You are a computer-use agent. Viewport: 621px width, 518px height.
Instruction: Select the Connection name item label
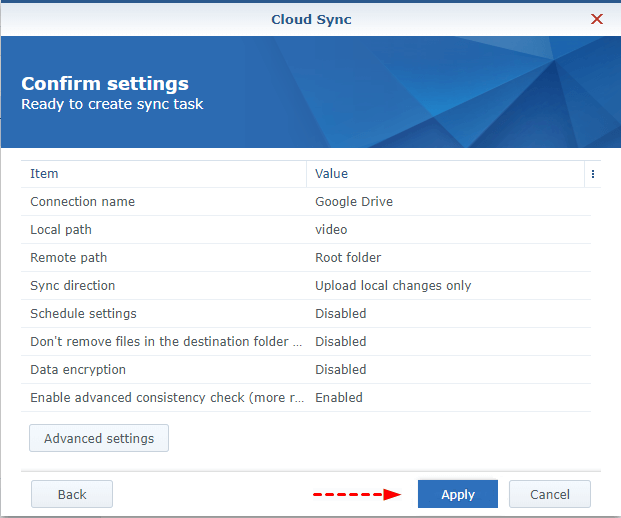click(x=82, y=202)
